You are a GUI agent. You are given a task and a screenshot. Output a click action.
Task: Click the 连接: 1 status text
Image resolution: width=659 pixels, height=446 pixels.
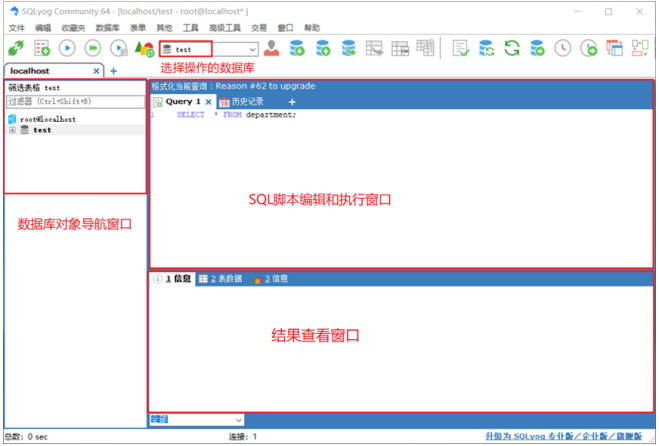243,437
